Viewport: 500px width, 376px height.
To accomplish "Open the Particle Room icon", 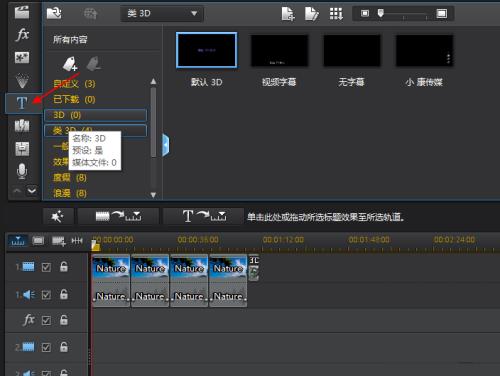I will pos(22,80).
